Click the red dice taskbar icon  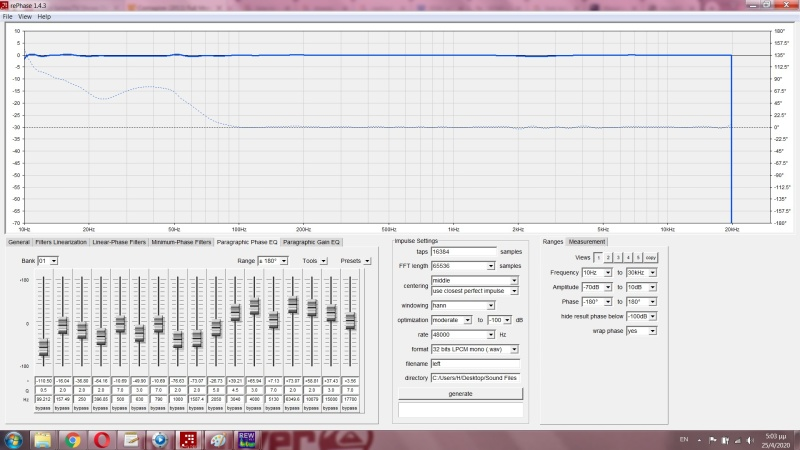[x=187, y=440]
